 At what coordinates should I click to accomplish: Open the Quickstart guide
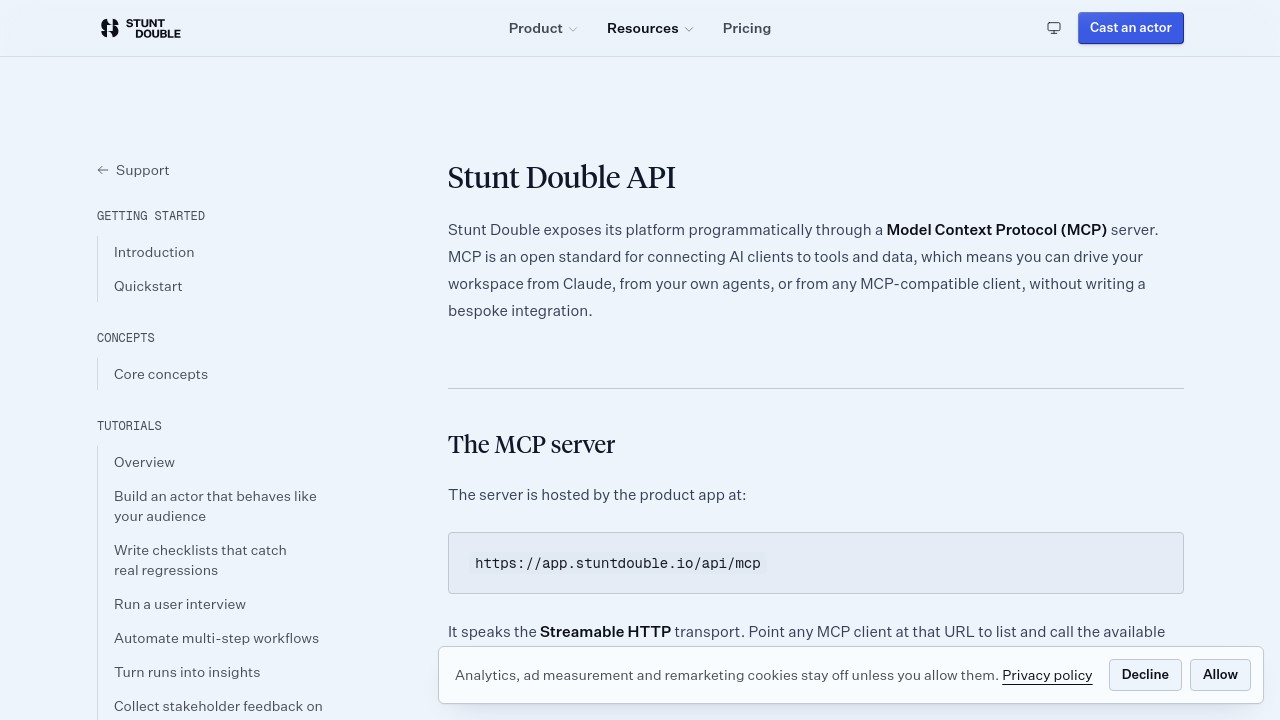148,286
